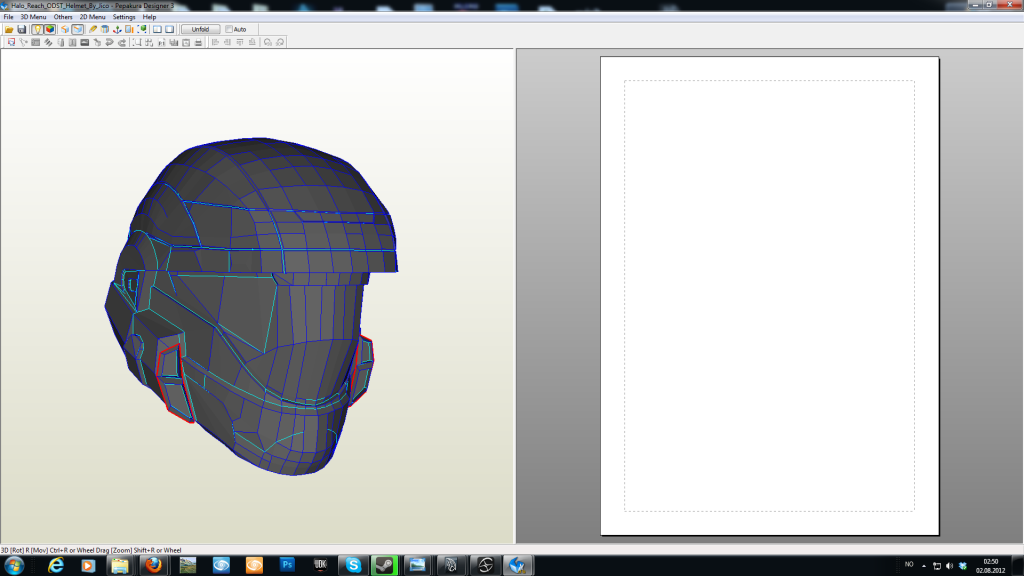Click the orange box fold icon
The width and height of the screenshot is (1024, 576).
coord(65,29)
